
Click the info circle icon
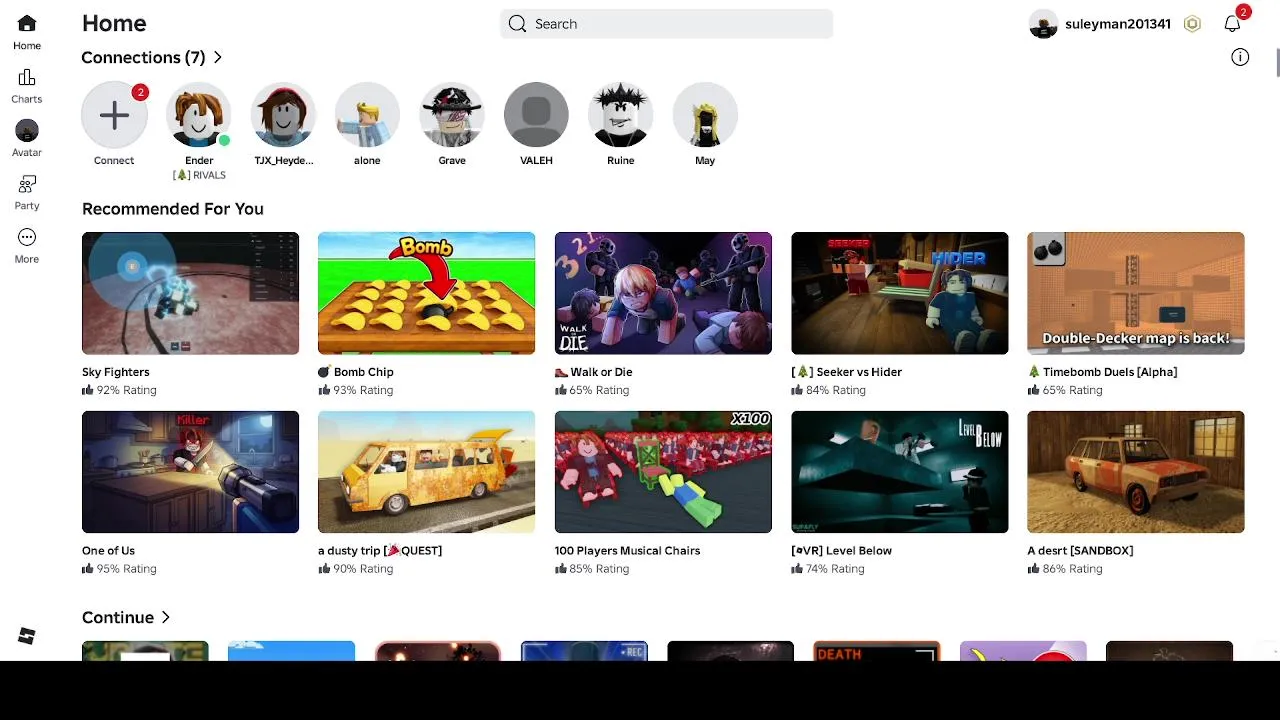point(1240,57)
